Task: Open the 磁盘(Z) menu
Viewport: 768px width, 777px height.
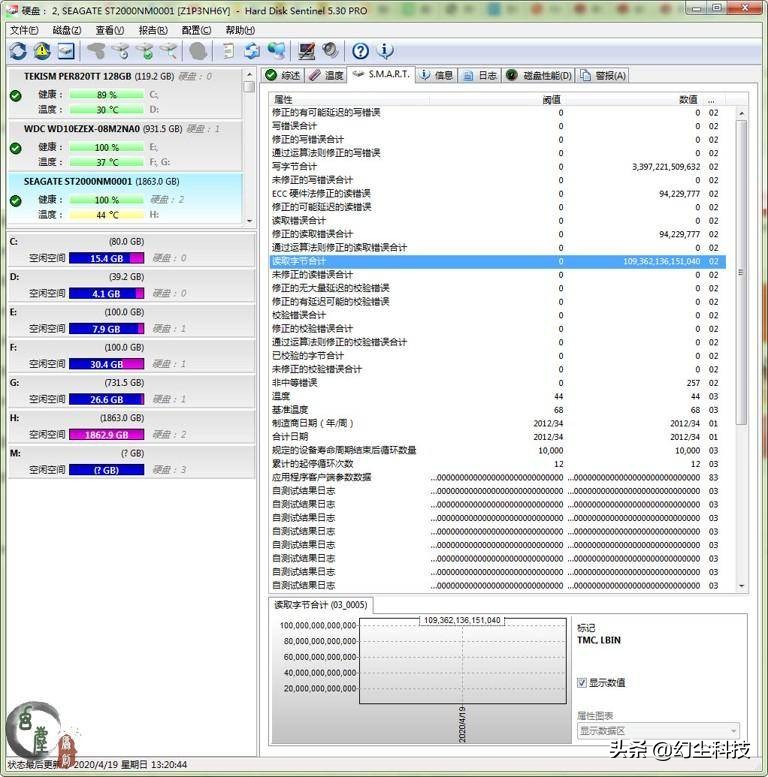Action: pyautogui.click(x=67, y=30)
